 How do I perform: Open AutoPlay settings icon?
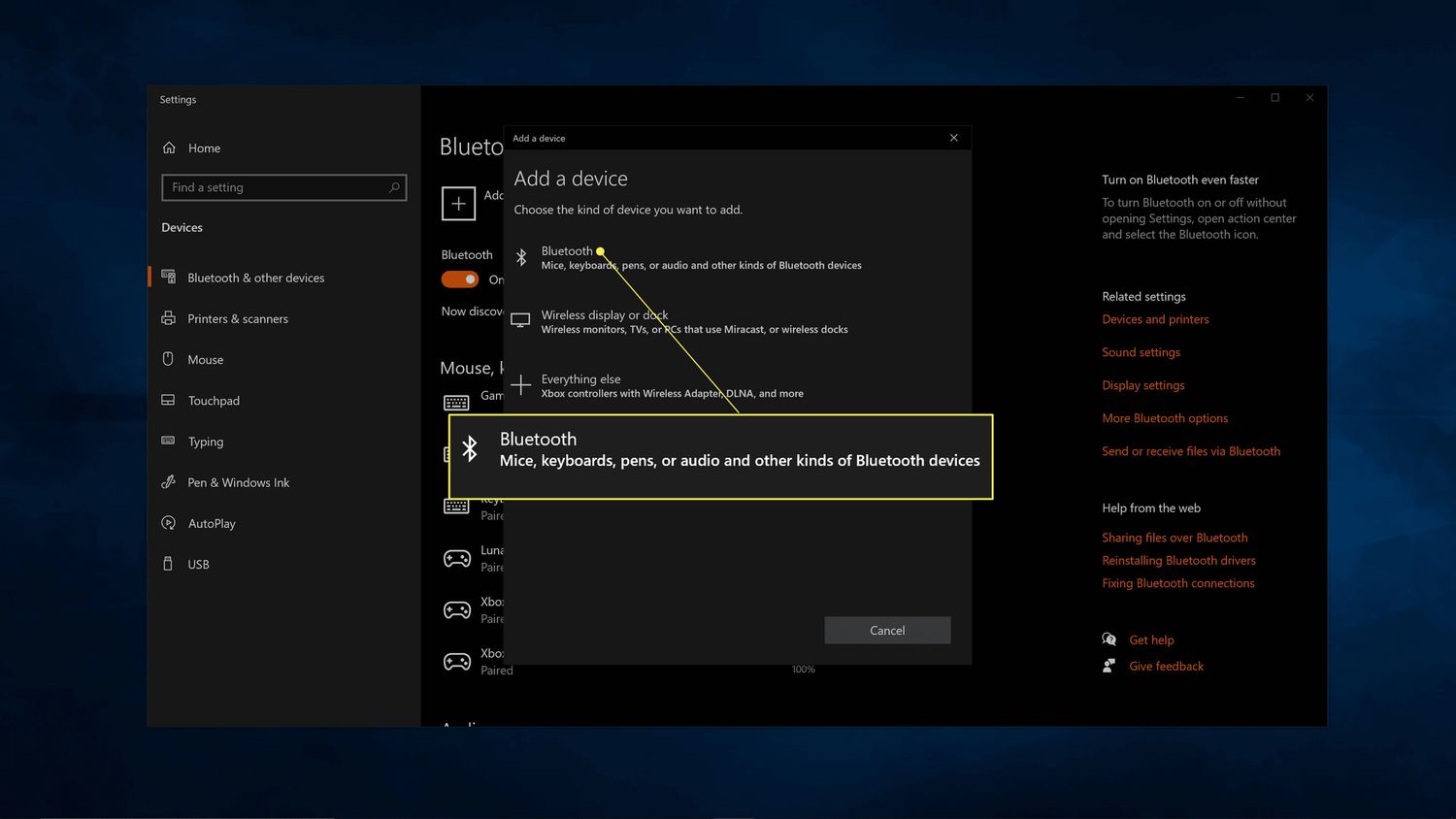tap(168, 523)
